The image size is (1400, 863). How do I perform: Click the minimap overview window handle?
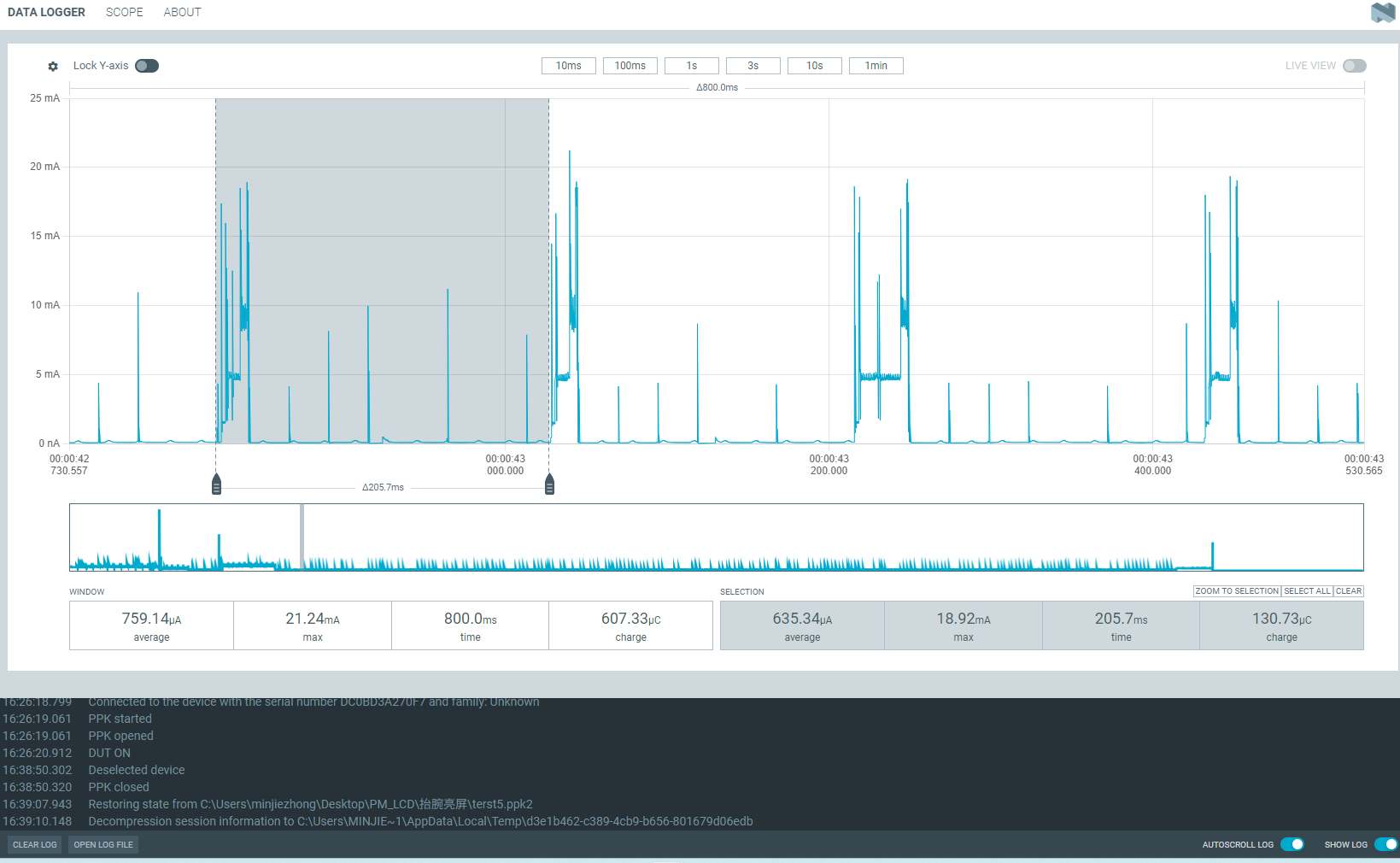click(x=302, y=537)
